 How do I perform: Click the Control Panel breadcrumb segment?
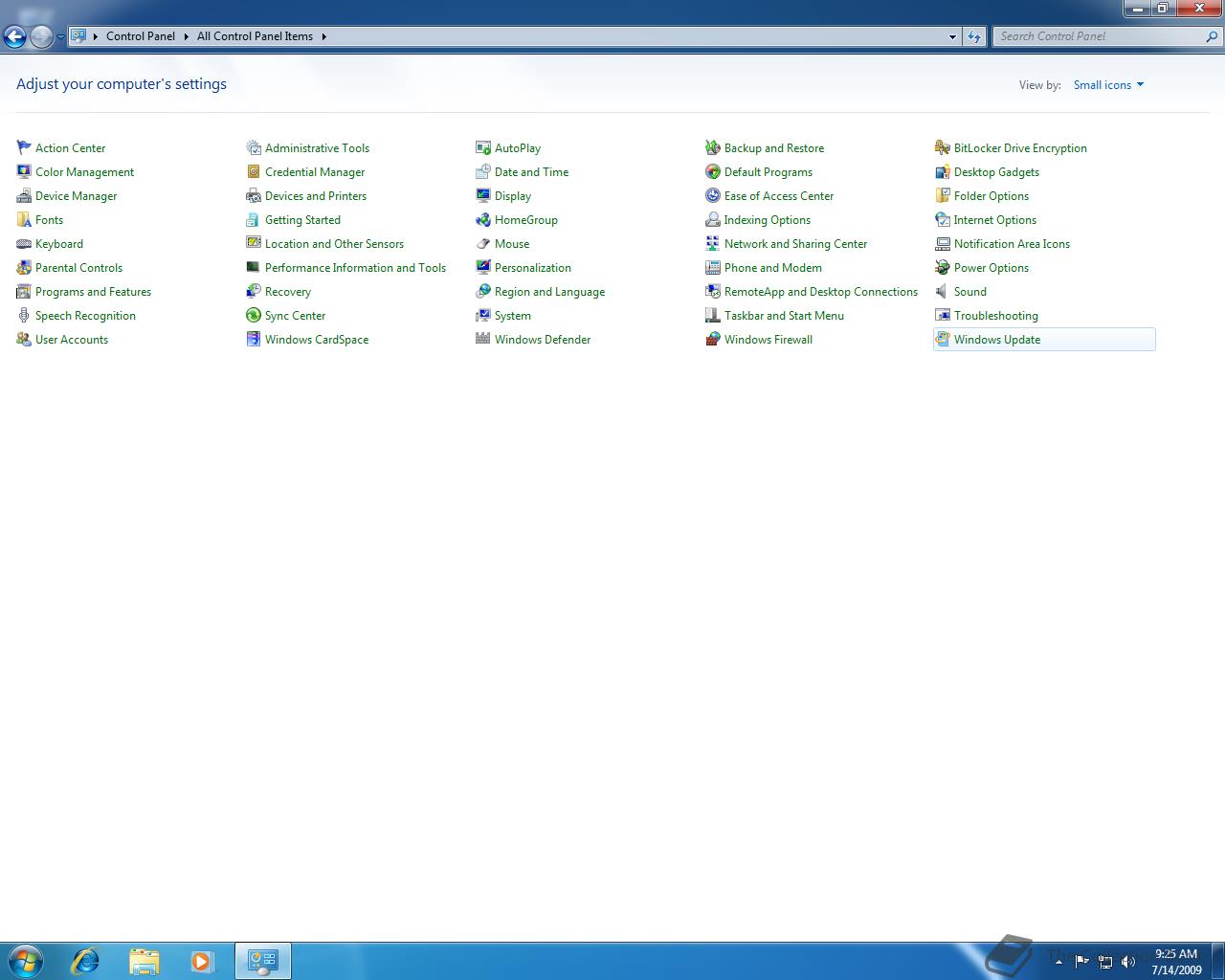coord(141,36)
